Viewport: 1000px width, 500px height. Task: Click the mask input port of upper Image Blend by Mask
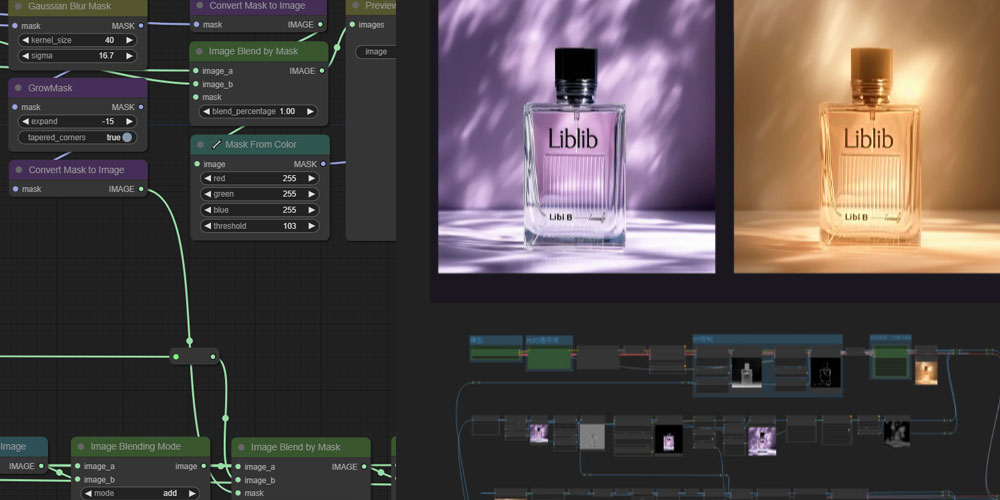pyautogui.click(x=195, y=97)
